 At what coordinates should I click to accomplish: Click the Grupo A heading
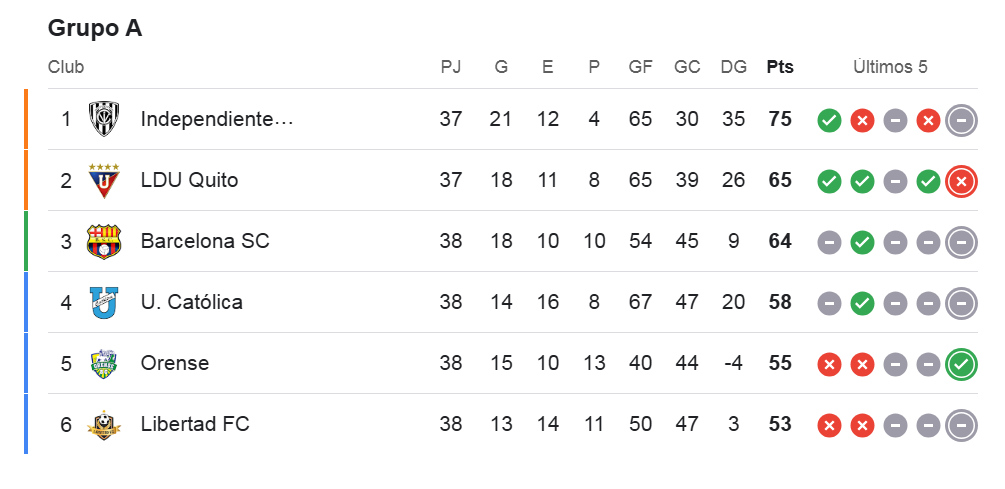pos(95,28)
